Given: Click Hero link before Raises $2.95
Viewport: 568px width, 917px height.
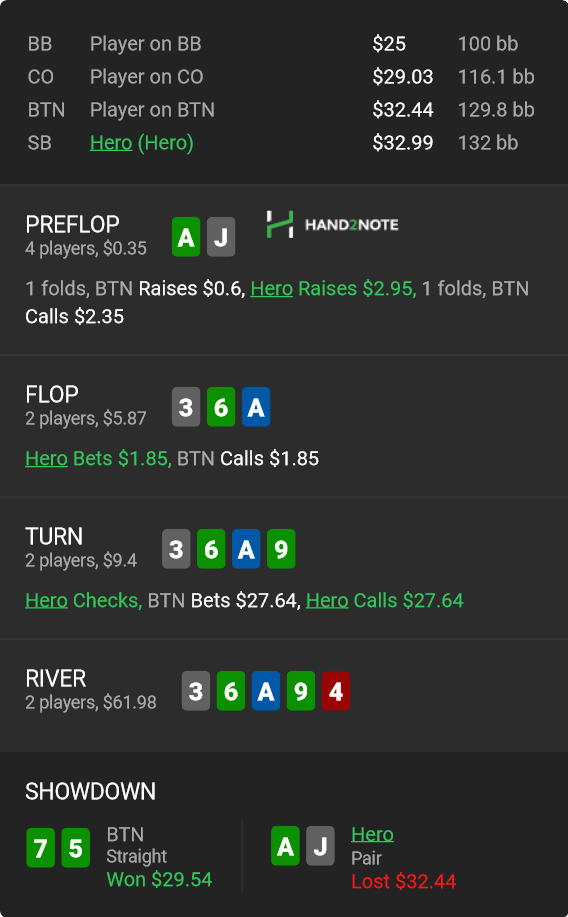Looking at the screenshot, I should click(271, 288).
